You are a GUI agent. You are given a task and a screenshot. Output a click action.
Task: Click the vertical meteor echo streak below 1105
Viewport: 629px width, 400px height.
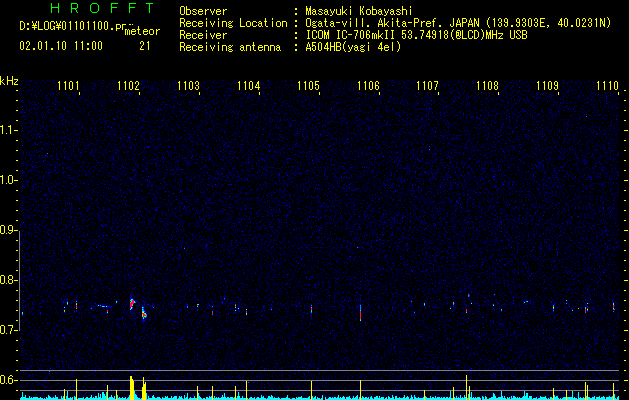311,309
